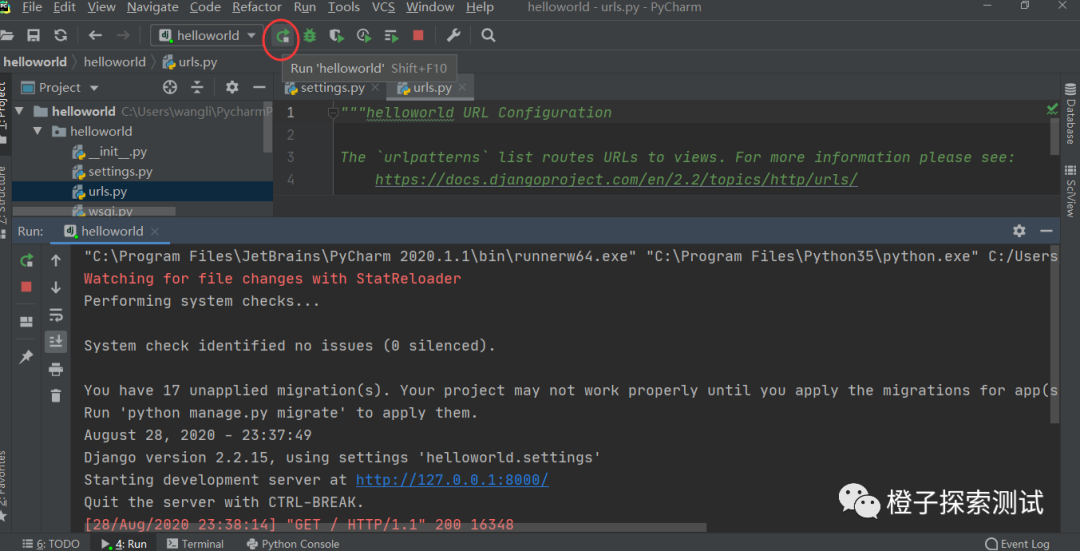This screenshot has height=551, width=1080.
Task: Navigate forward with the right arrow icon
Action: (123, 35)
